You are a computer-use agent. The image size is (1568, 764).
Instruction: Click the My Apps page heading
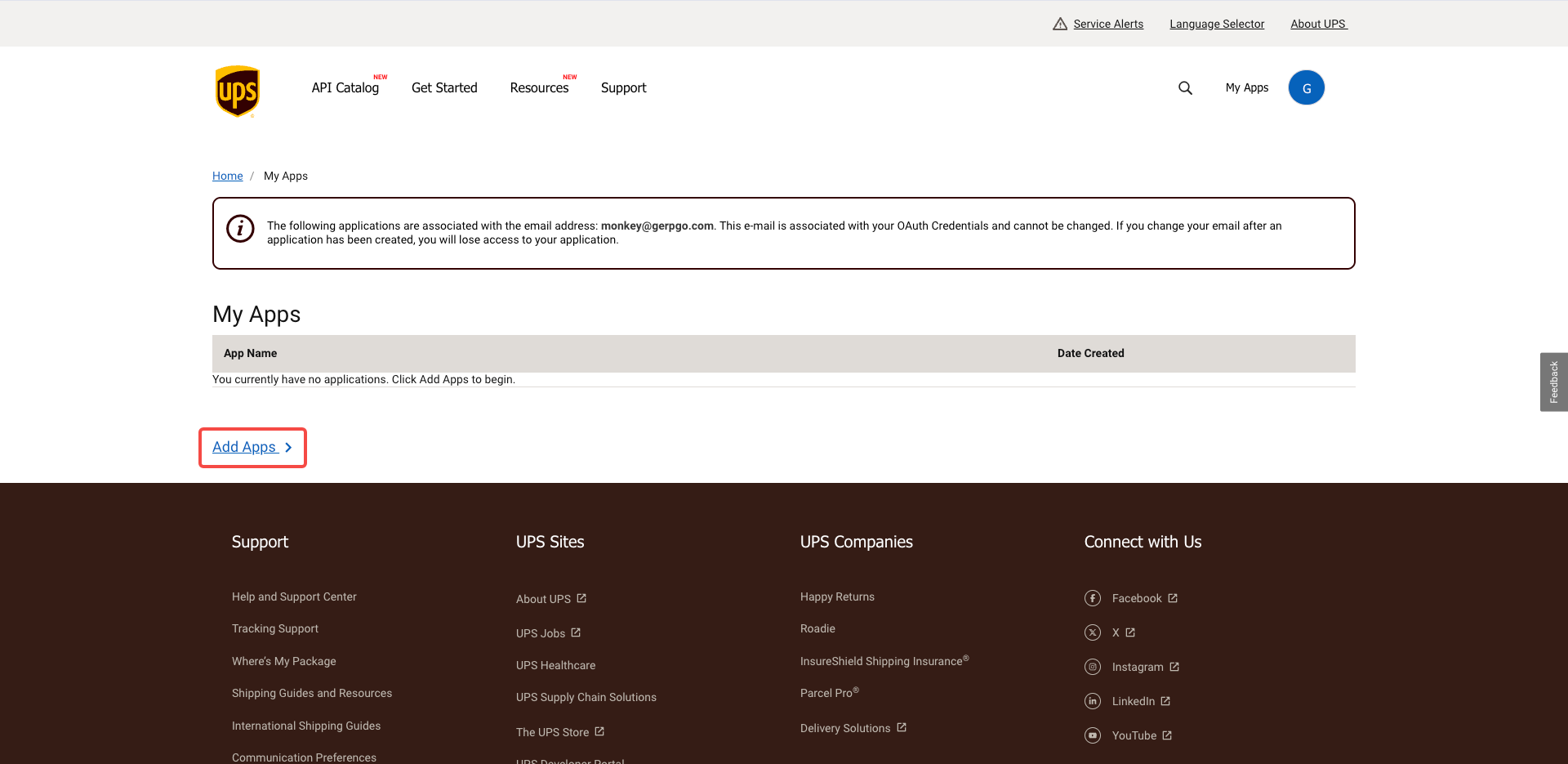click(x=256, y=314)
